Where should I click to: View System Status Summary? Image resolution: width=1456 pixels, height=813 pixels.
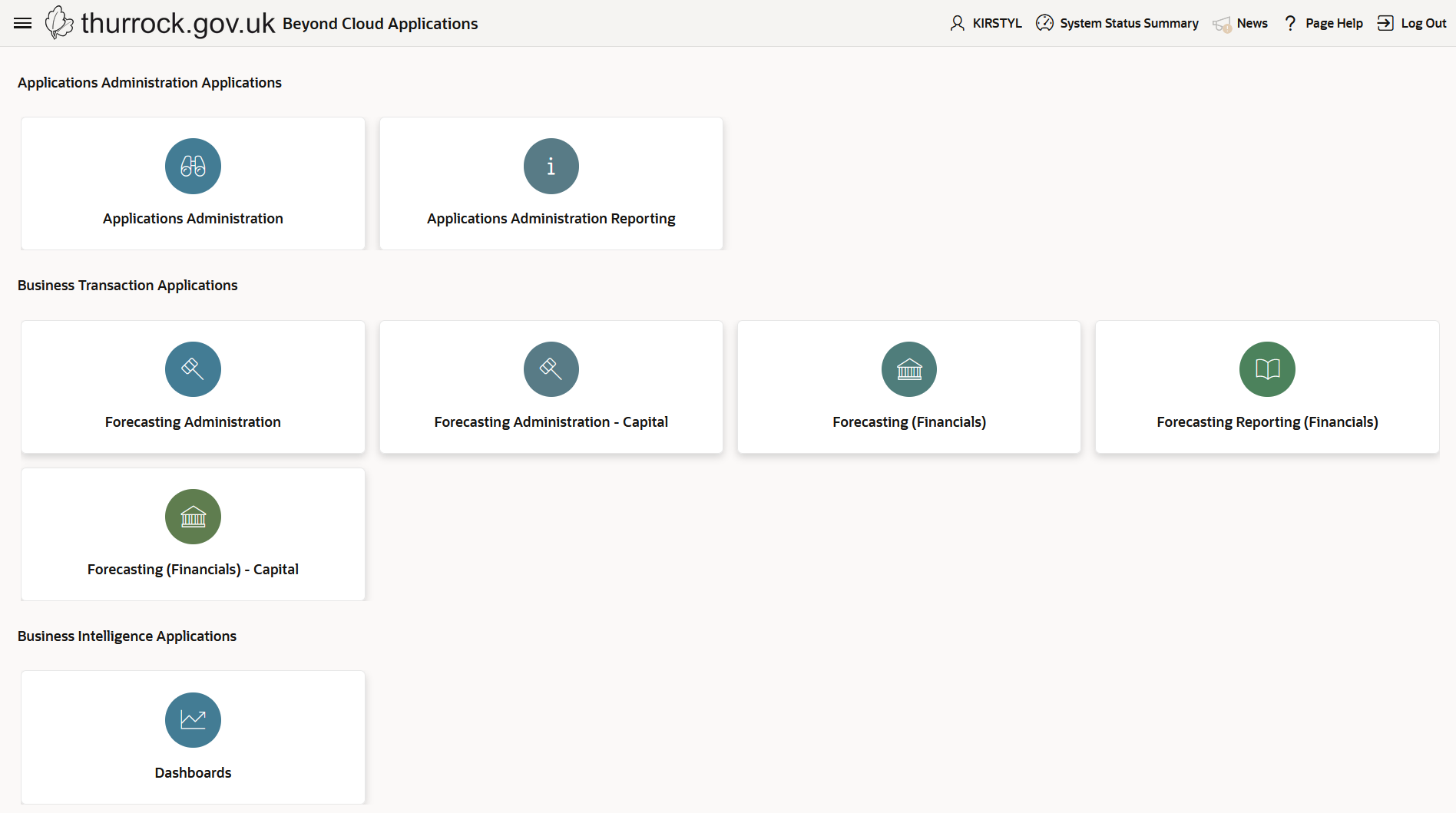1117,23
